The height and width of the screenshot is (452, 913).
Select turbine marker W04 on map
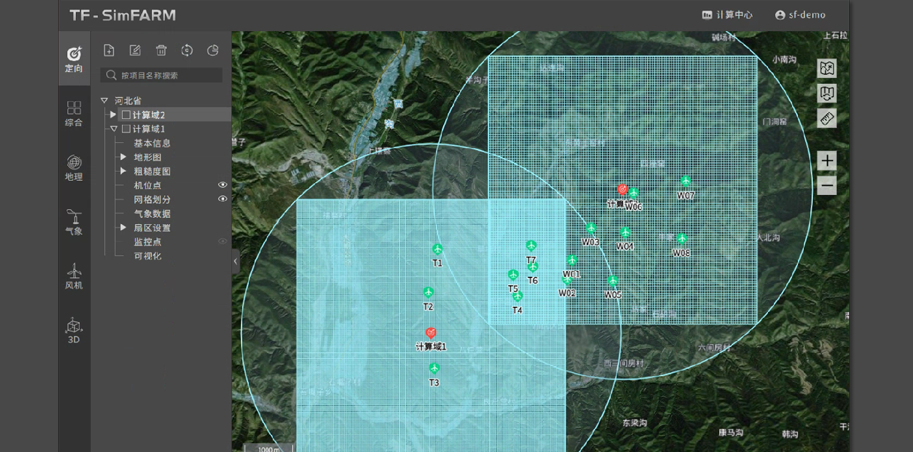click(x=625, y=233)
